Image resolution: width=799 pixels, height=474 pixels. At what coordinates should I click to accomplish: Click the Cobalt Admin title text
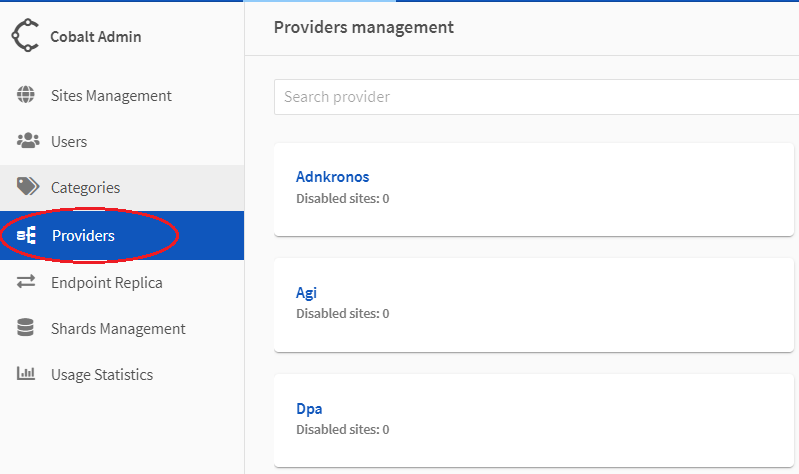[96, 37]
